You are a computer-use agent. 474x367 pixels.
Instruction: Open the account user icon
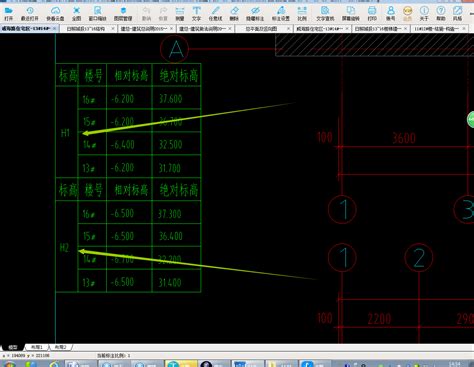[390, 13]
